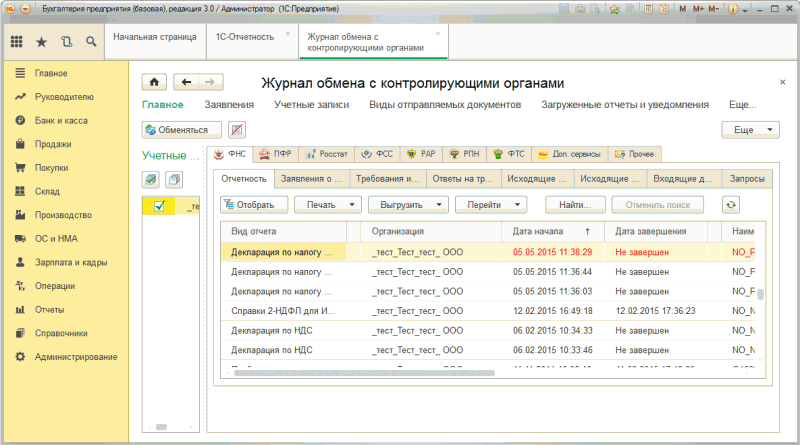The width and height of the screenshot is (800, 445).
Task: Open Favorites star icon
Action: click(41, 42)
